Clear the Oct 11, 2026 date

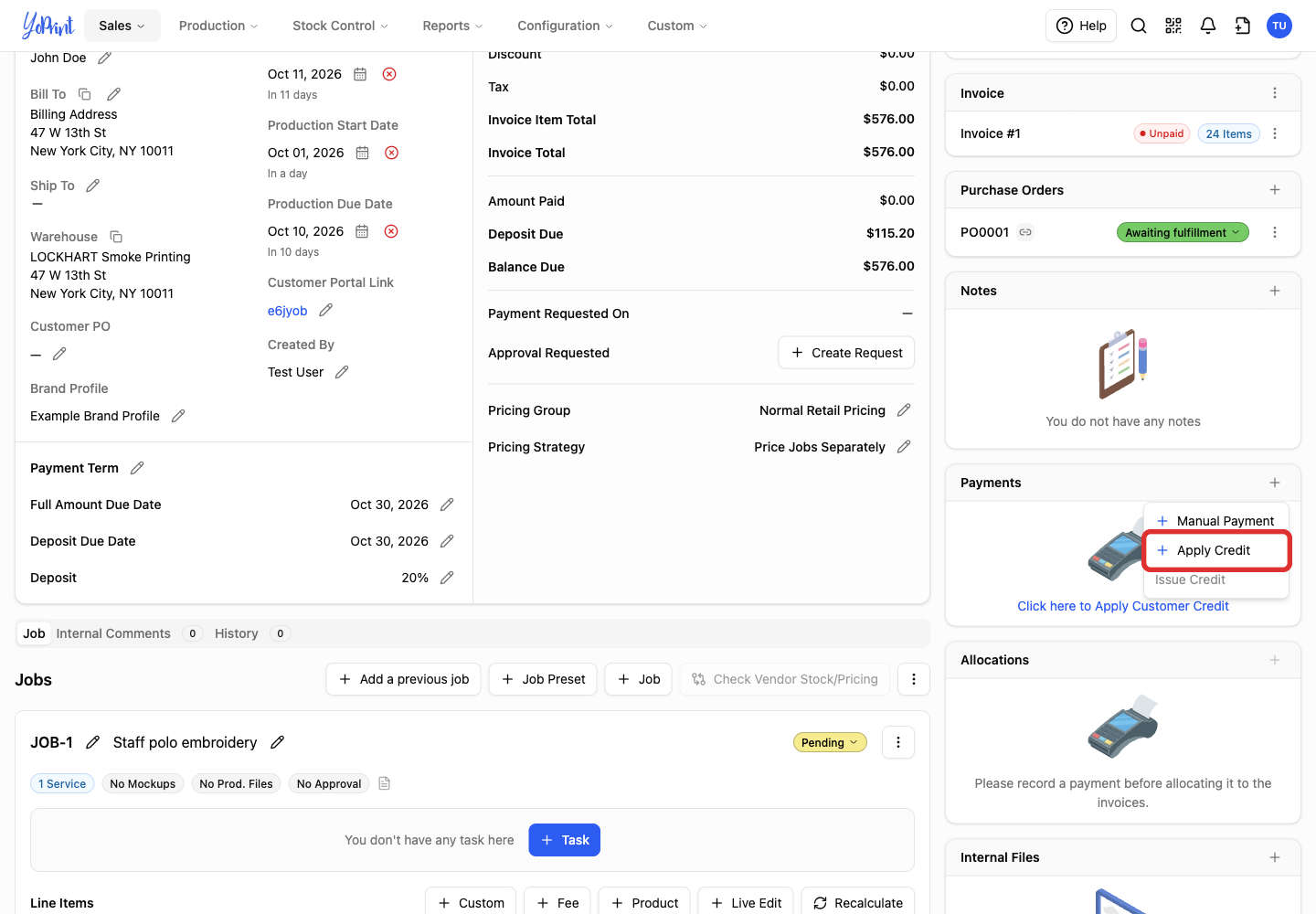pos(389,74)
